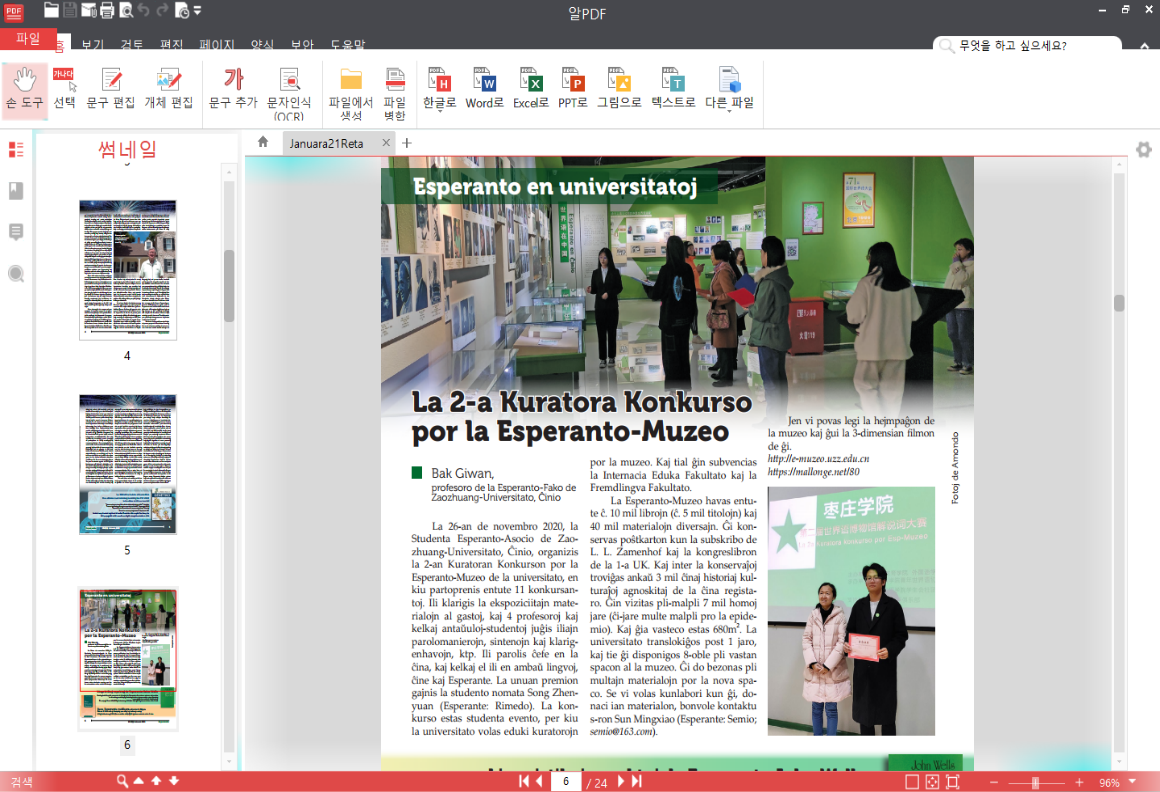Go to the next page button
This screenshot has height=792, width=1160.
click(x=621, y=781)
